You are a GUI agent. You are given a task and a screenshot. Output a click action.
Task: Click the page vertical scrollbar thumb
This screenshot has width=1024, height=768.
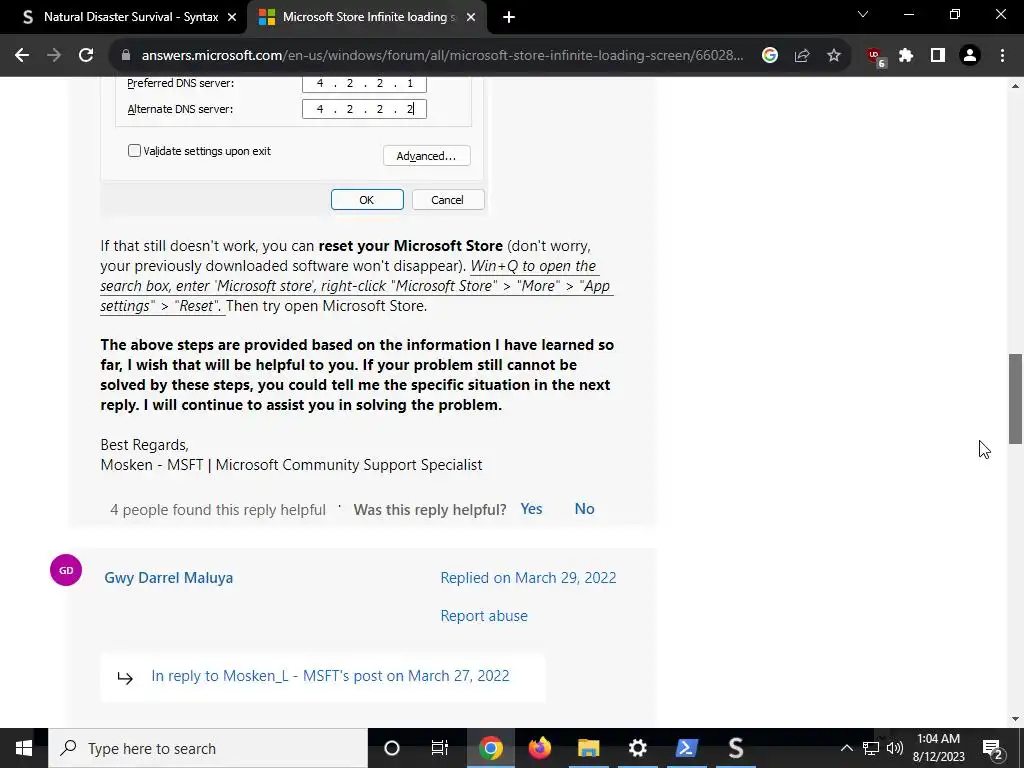pos(1016,399)
